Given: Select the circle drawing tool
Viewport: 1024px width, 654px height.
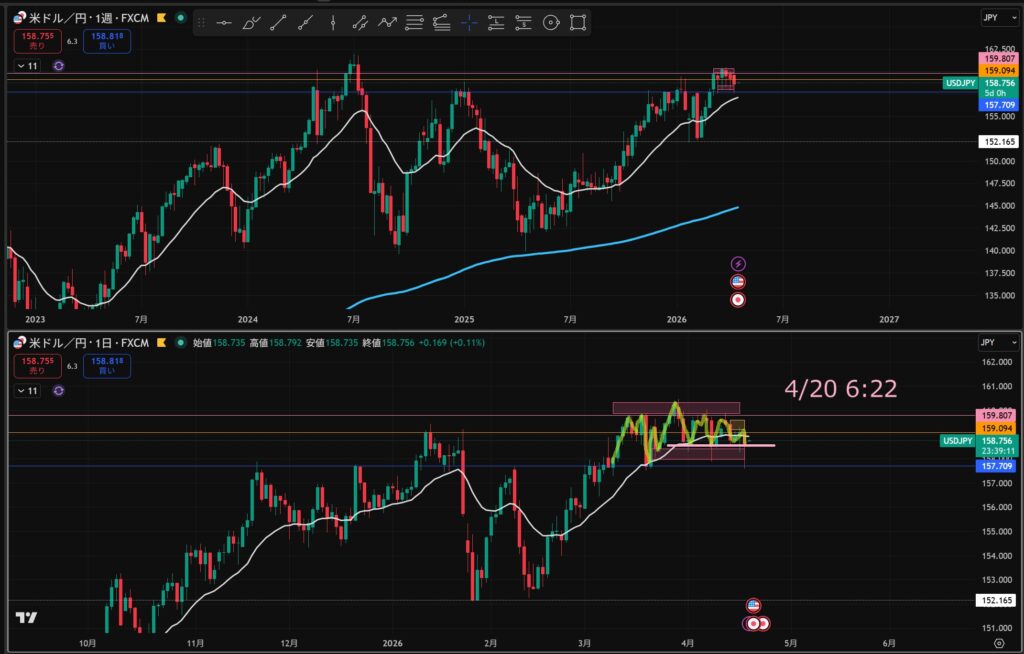Looking at the screenshot, I should [x=551, y=23].
